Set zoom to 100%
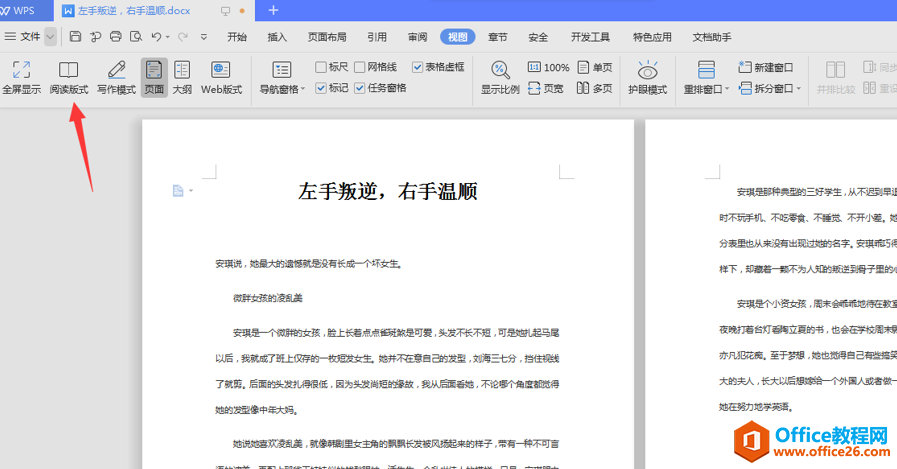Viewport: 897px width, 469px height. 548,67
